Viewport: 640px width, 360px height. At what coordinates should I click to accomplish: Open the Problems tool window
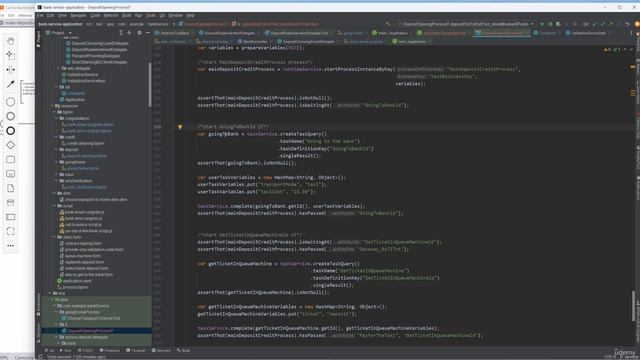pos(110,350)
